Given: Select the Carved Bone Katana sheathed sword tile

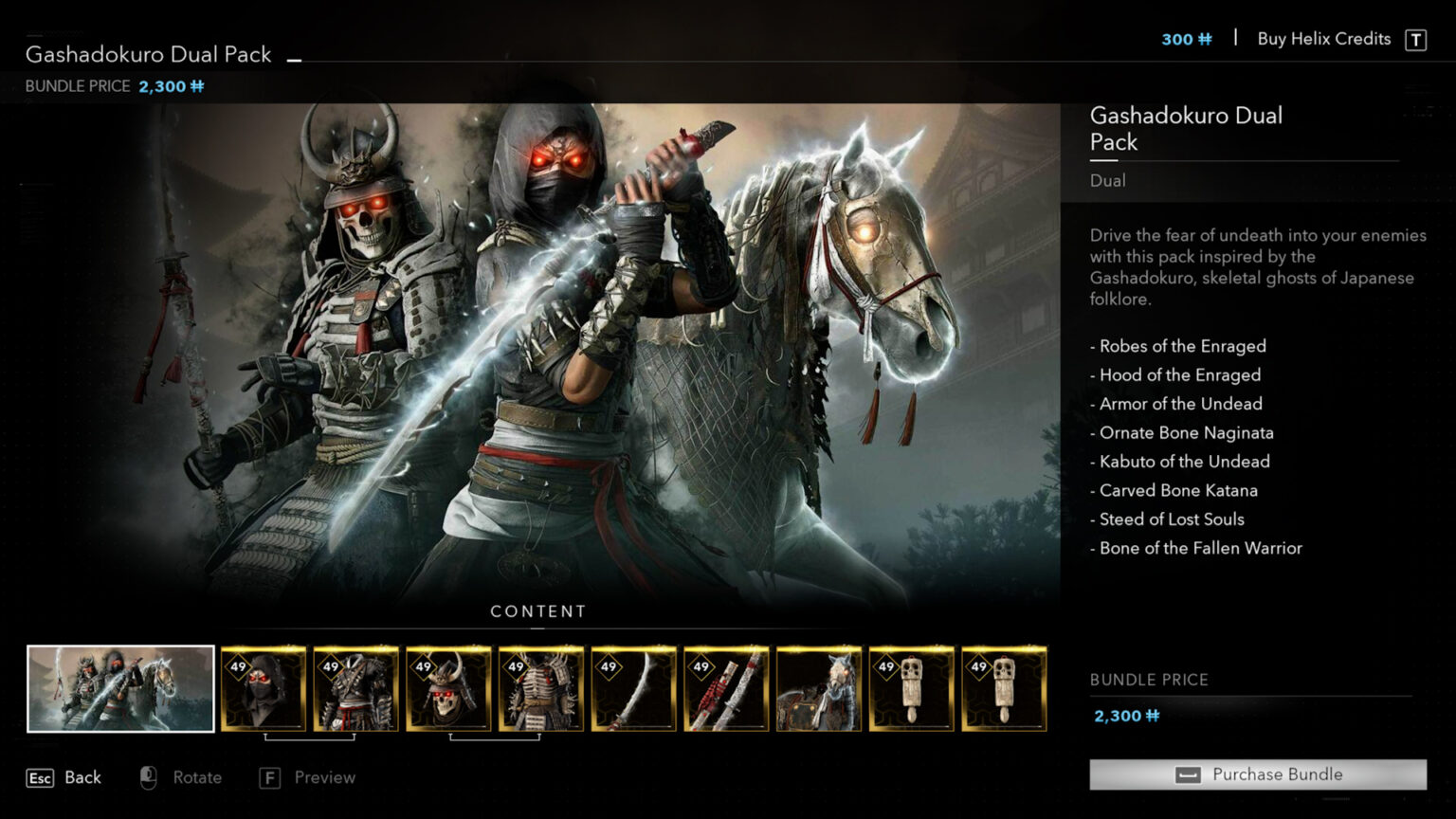Looking at the screenshot, I should pos(726,687).
